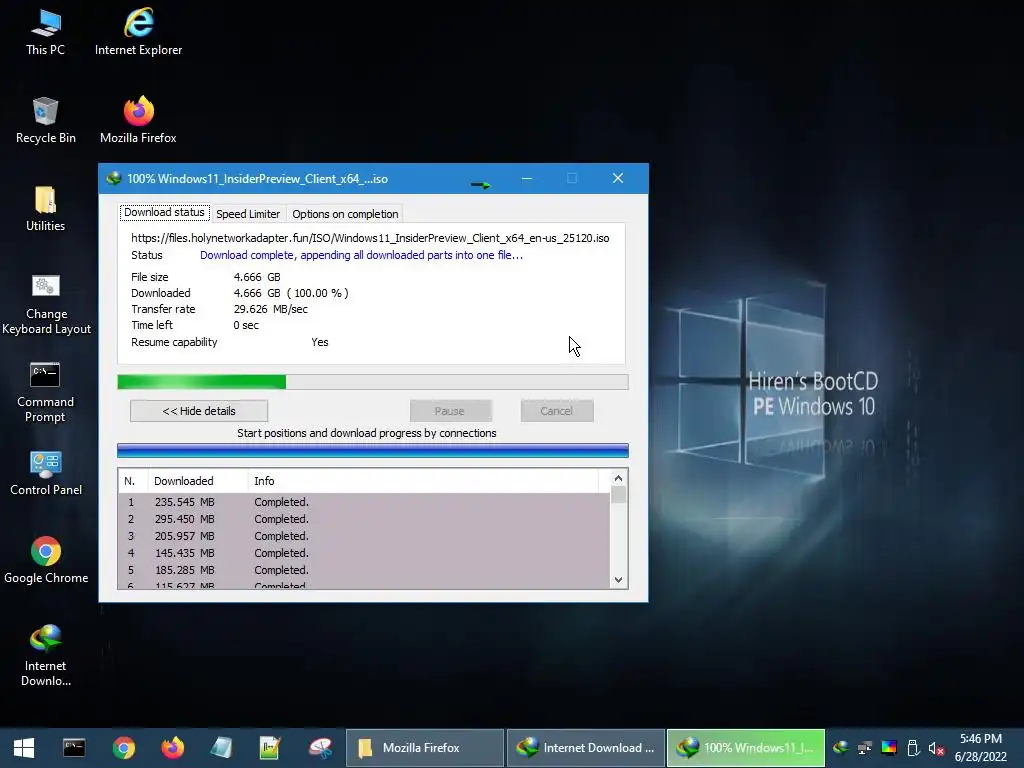Open Change Keyboard Layout shortcut
This screenshot has width=1024, height=768.
tap(46, 304)
